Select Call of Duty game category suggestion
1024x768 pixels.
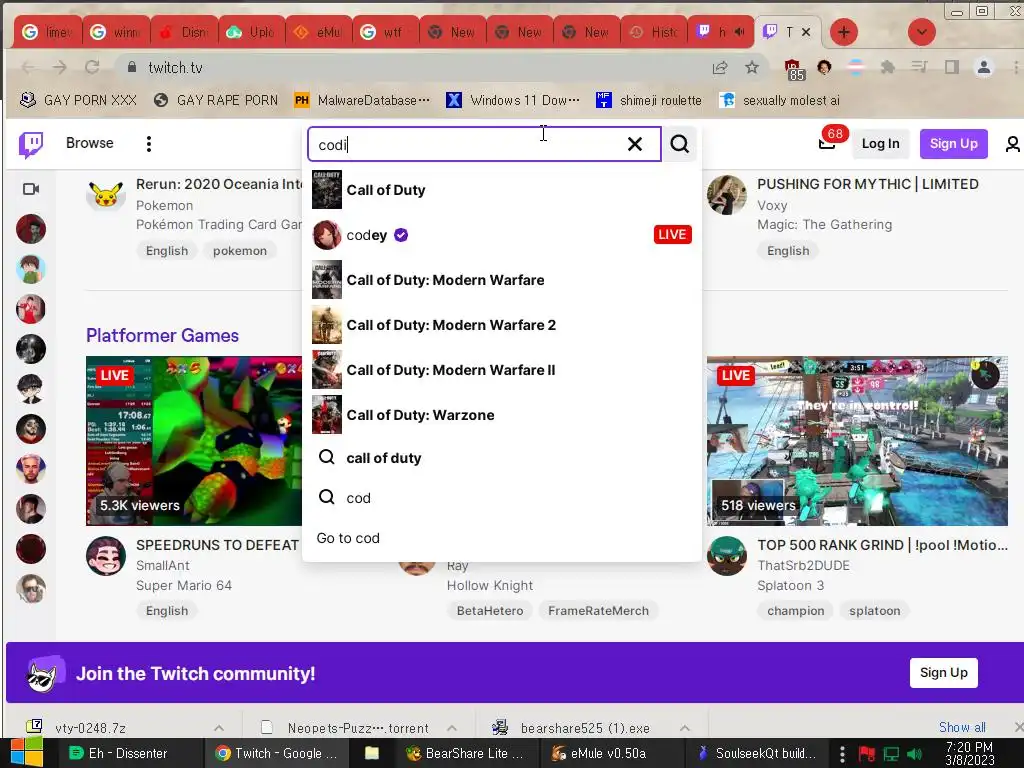tap(502, 190)
